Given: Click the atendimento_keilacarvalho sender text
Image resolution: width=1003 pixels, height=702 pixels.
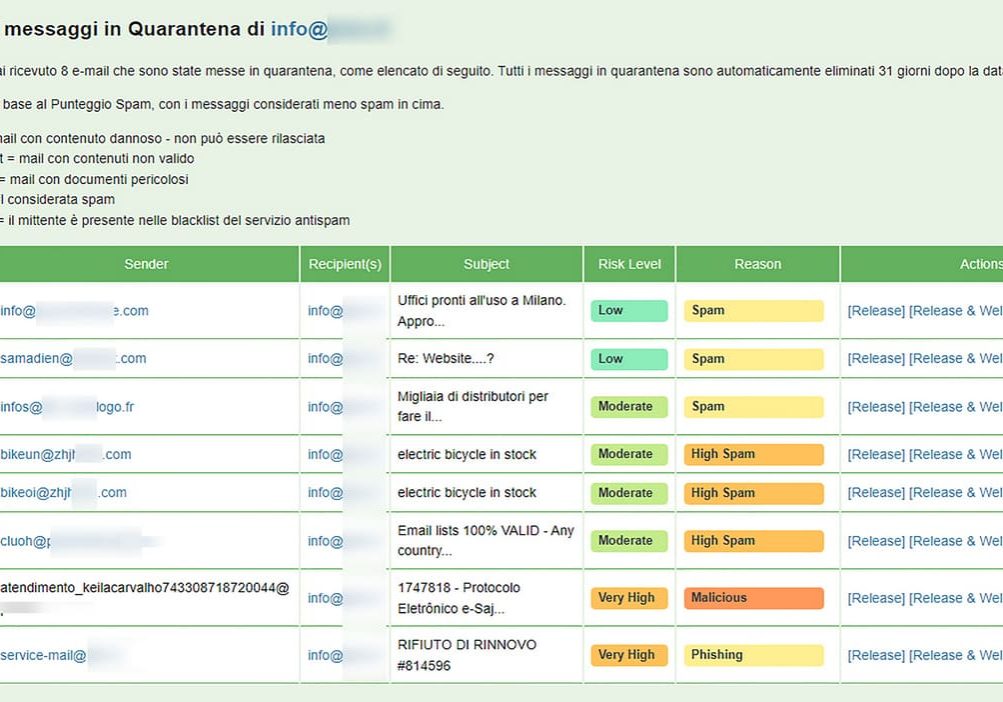Looking at the screenshot, I should [145, 588].
